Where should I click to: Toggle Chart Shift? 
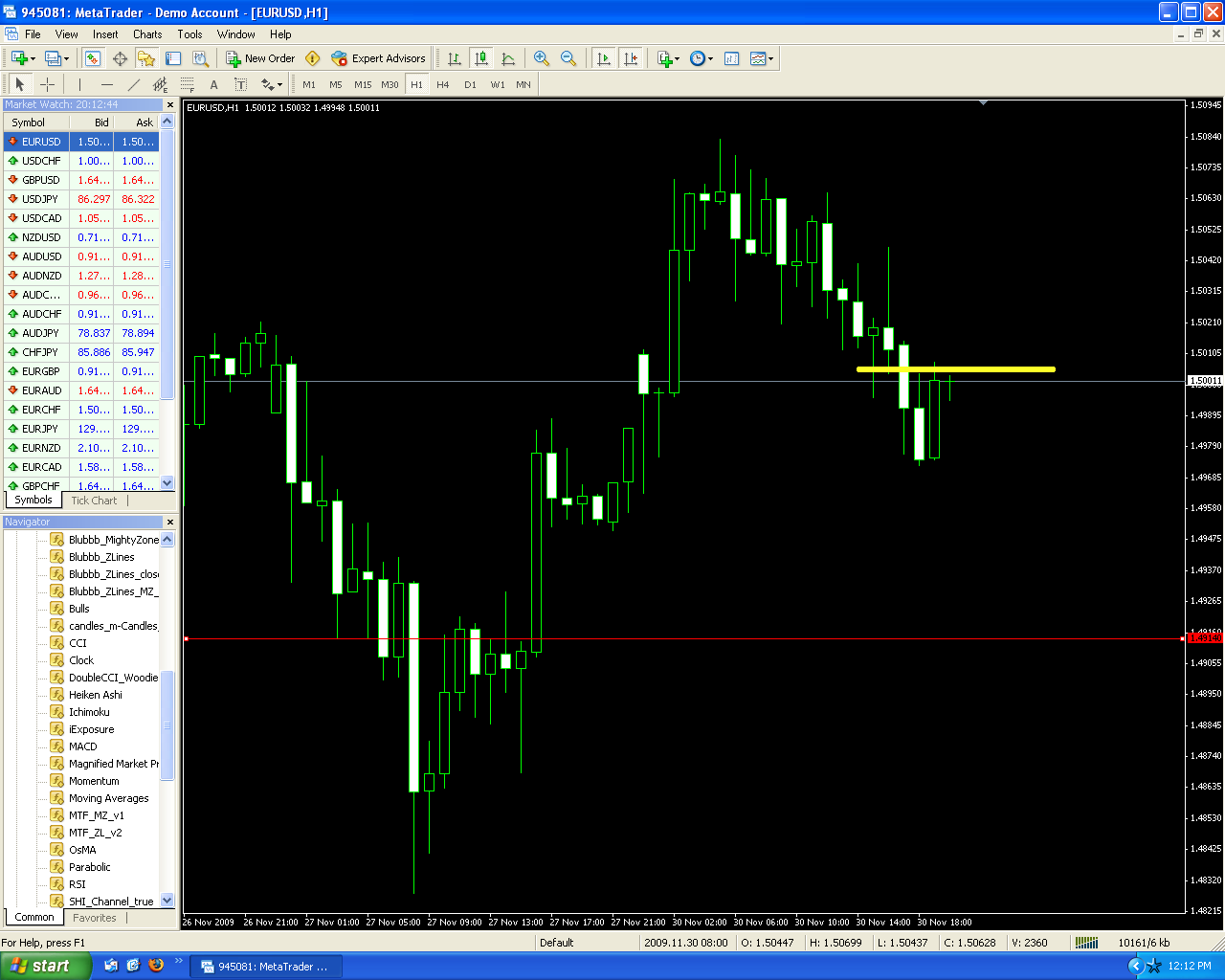[631, 58]
